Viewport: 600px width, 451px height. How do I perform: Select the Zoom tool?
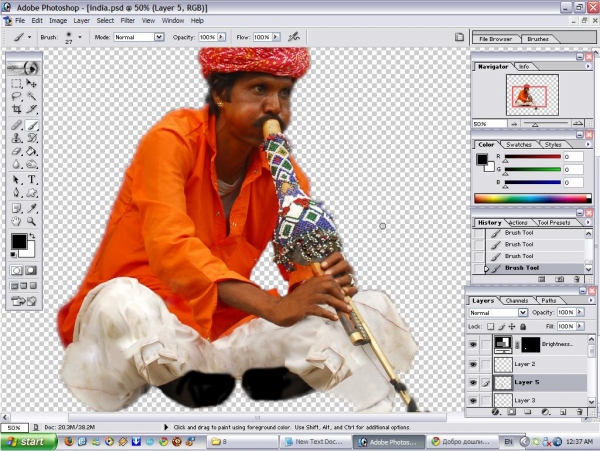[x=32, y=221]
